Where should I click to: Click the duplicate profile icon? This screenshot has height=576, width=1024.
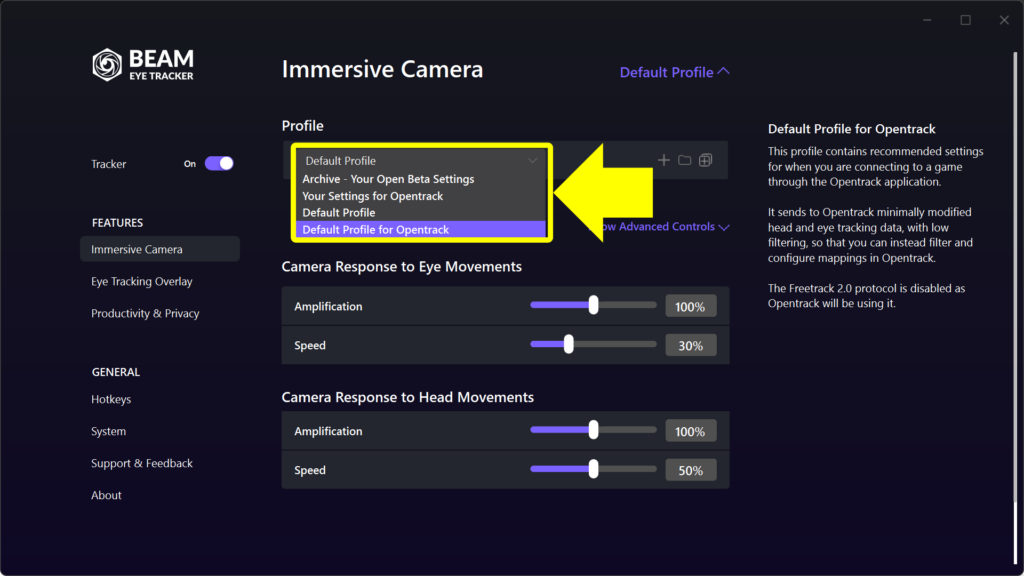(705, 160)
